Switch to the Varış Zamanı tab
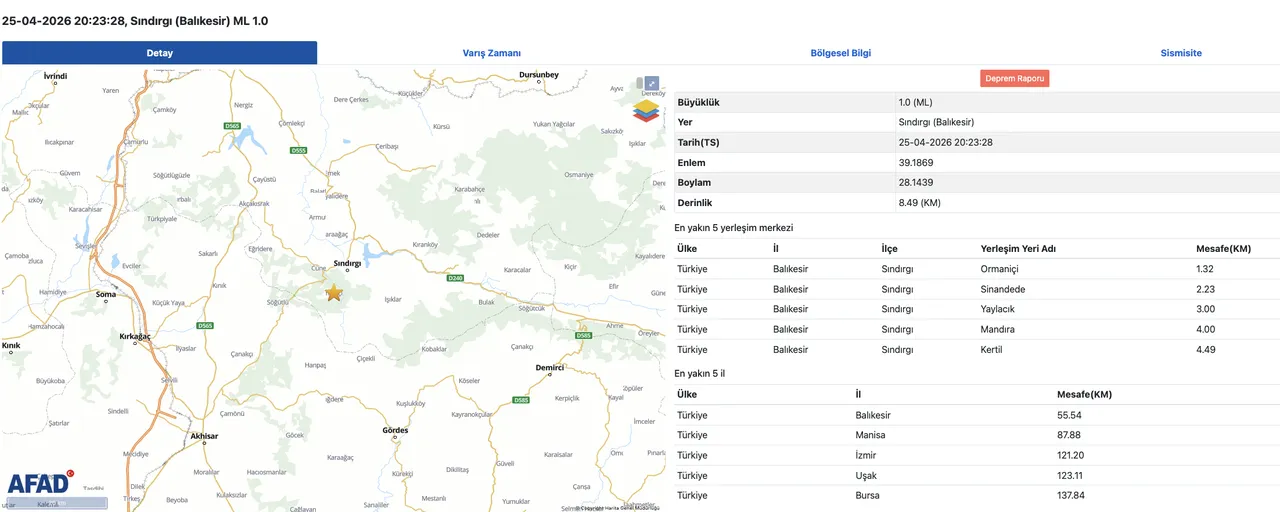Viewport: 1280px width, 512px height. tap(491, 53)
